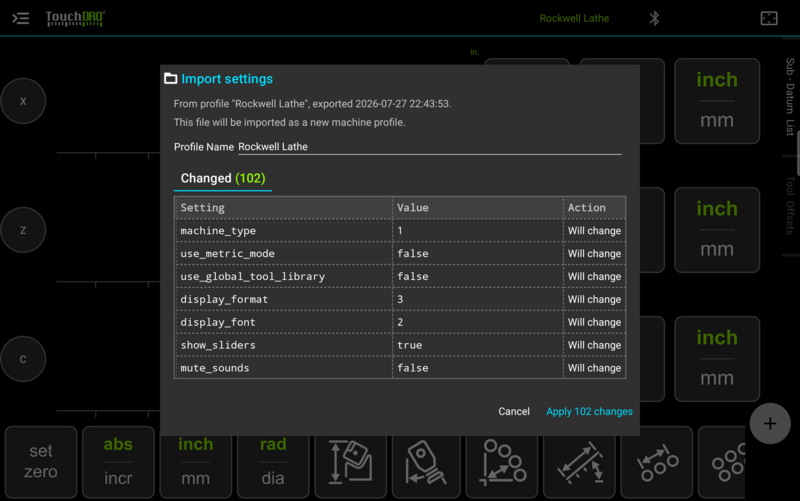Select the X axis round button
The width and height of the screenshot is (800, 501).
[x=23, y=101]
